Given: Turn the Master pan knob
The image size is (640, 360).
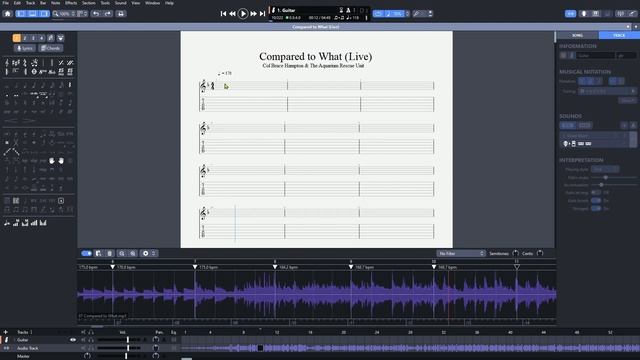Looking at the screenshot, I should [x=156, y=356].
